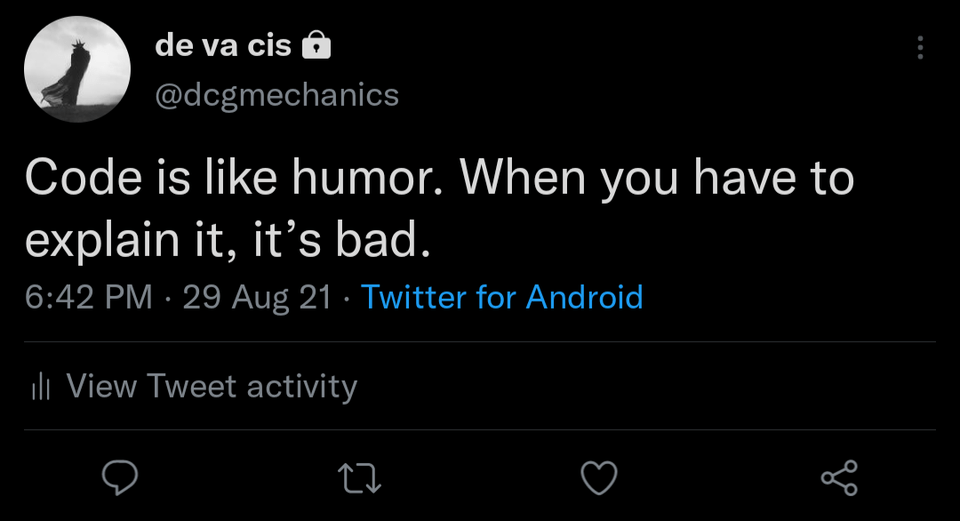Click the display name 'de va cis'
Viewport: 960px width, 521px height.
point(223,46)
